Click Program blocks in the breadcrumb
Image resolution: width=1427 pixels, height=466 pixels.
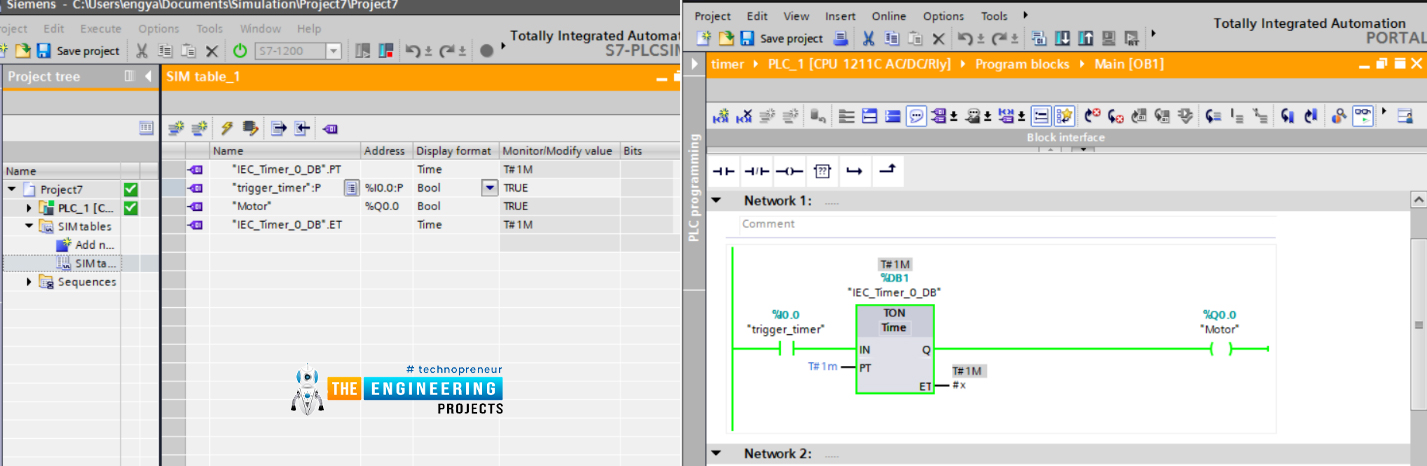(1021, 64)
